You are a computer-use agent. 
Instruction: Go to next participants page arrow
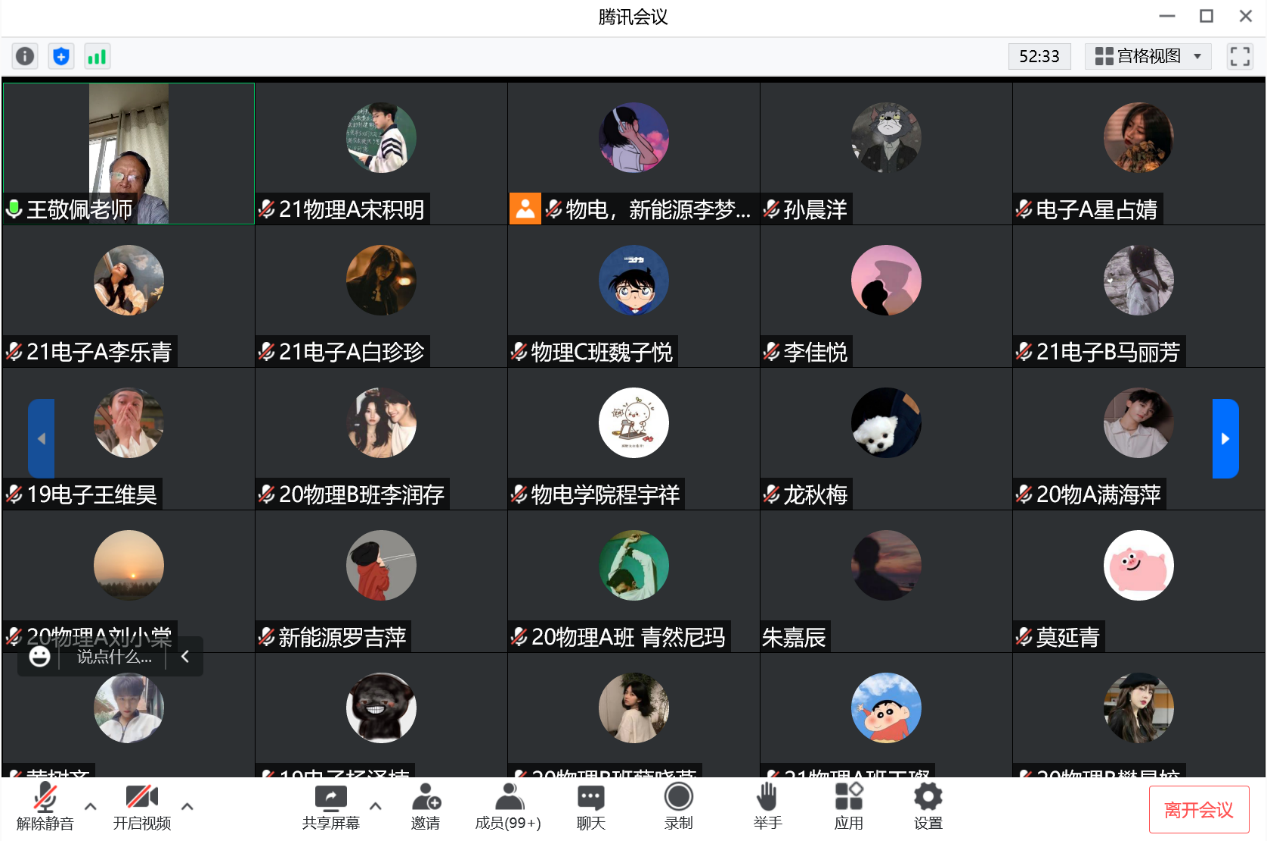tap(1226, 438)
